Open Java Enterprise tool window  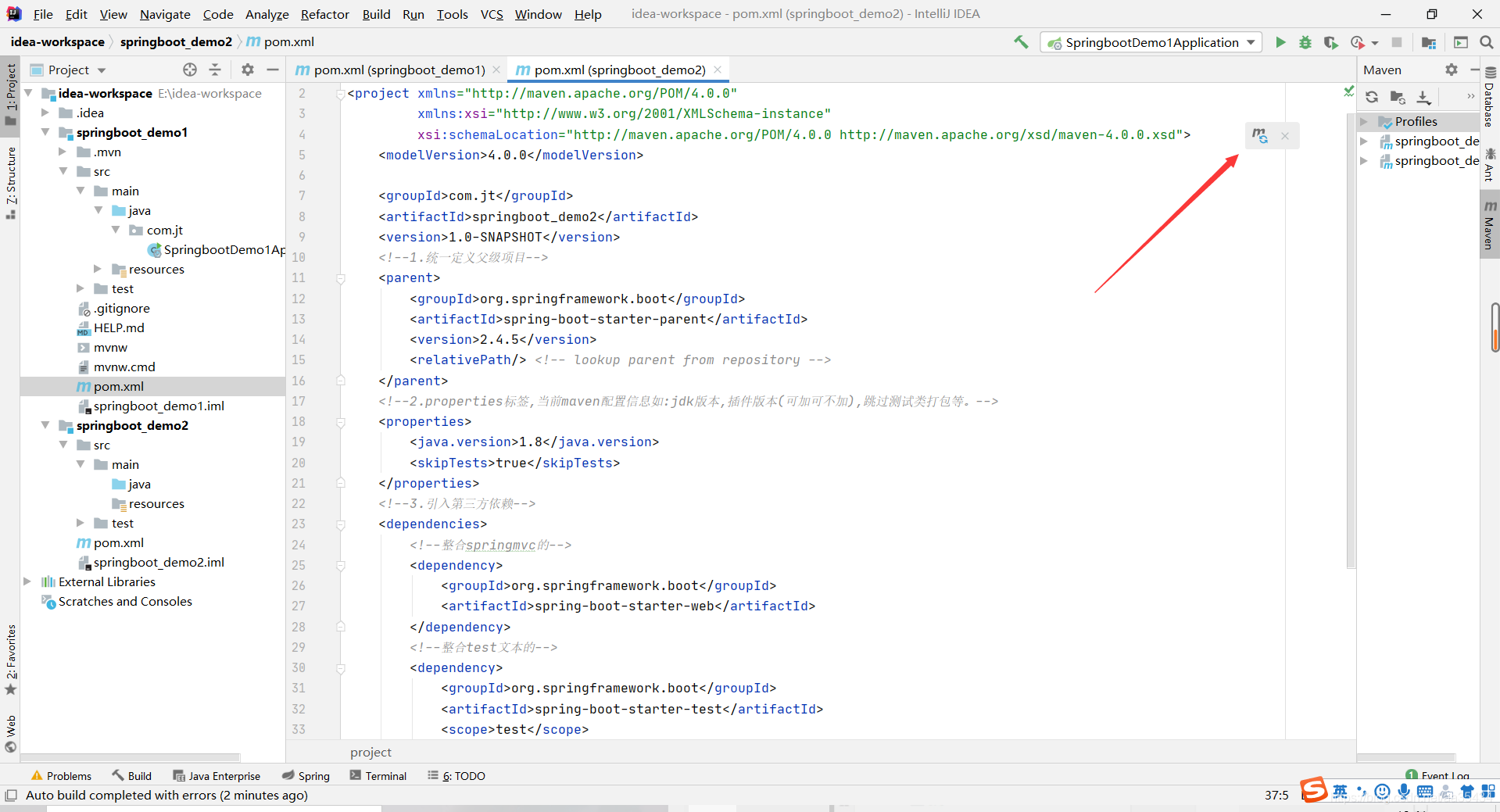(216, 775)
